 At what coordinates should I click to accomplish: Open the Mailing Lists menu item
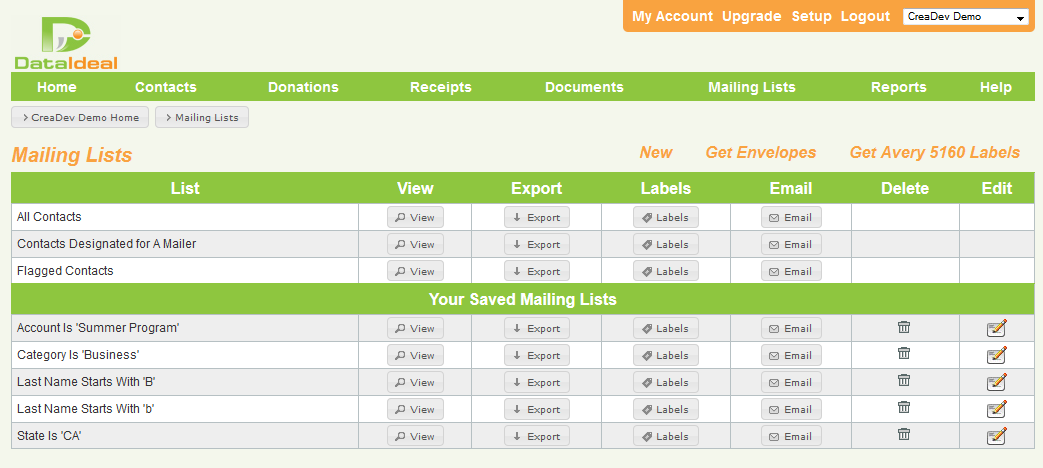coord(752,87)
